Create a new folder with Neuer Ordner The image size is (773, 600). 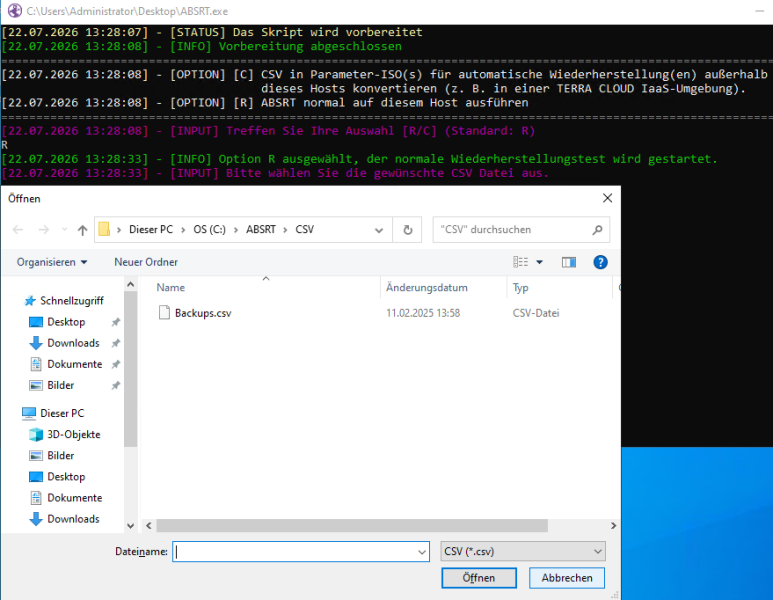[x=146, y=262]
